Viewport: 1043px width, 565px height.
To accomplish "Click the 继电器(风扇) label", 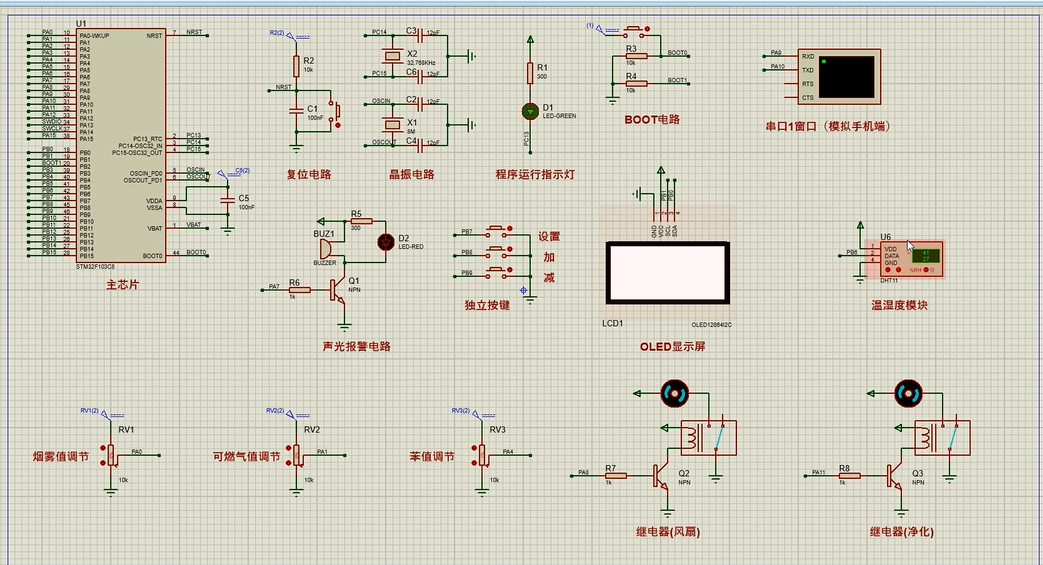I will click(668, 532).
